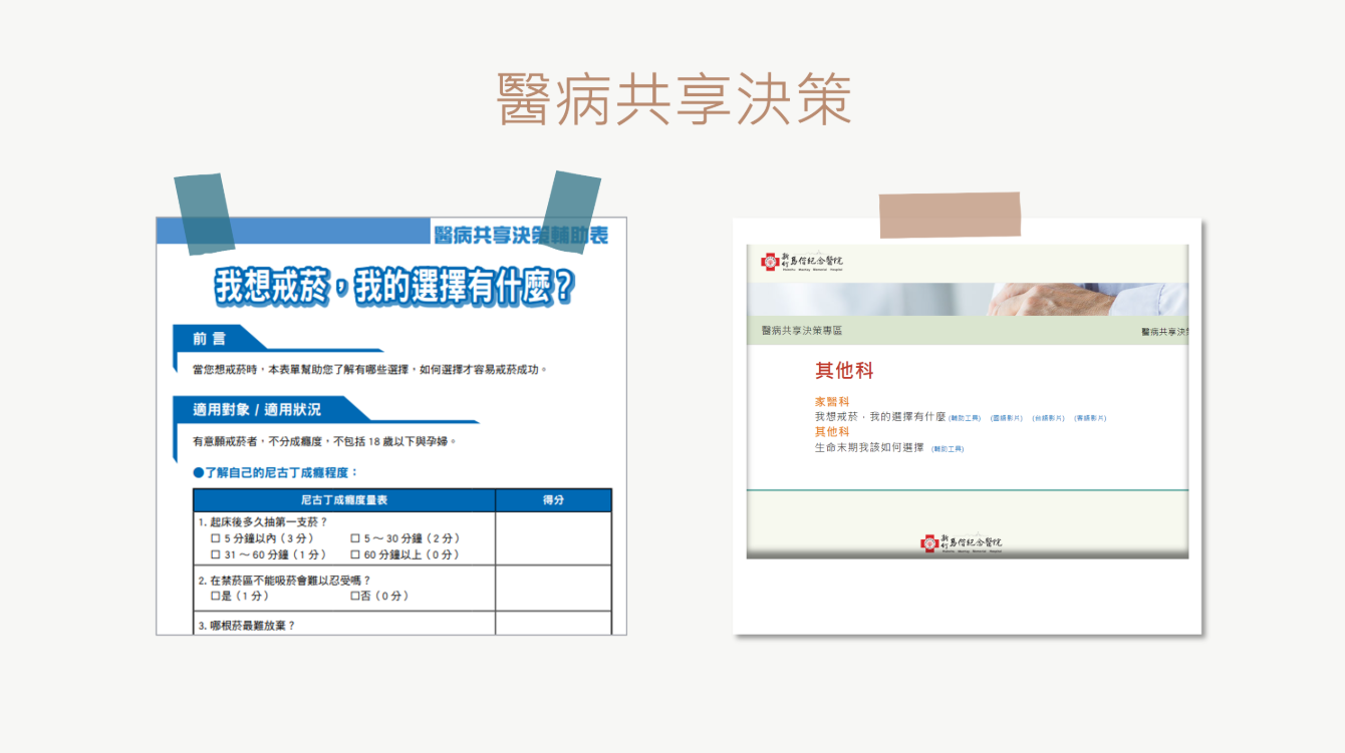Select 醫病共享決策專區 in the green bar
This screenshot has height=753, width=1345.
tap(802, 330)
